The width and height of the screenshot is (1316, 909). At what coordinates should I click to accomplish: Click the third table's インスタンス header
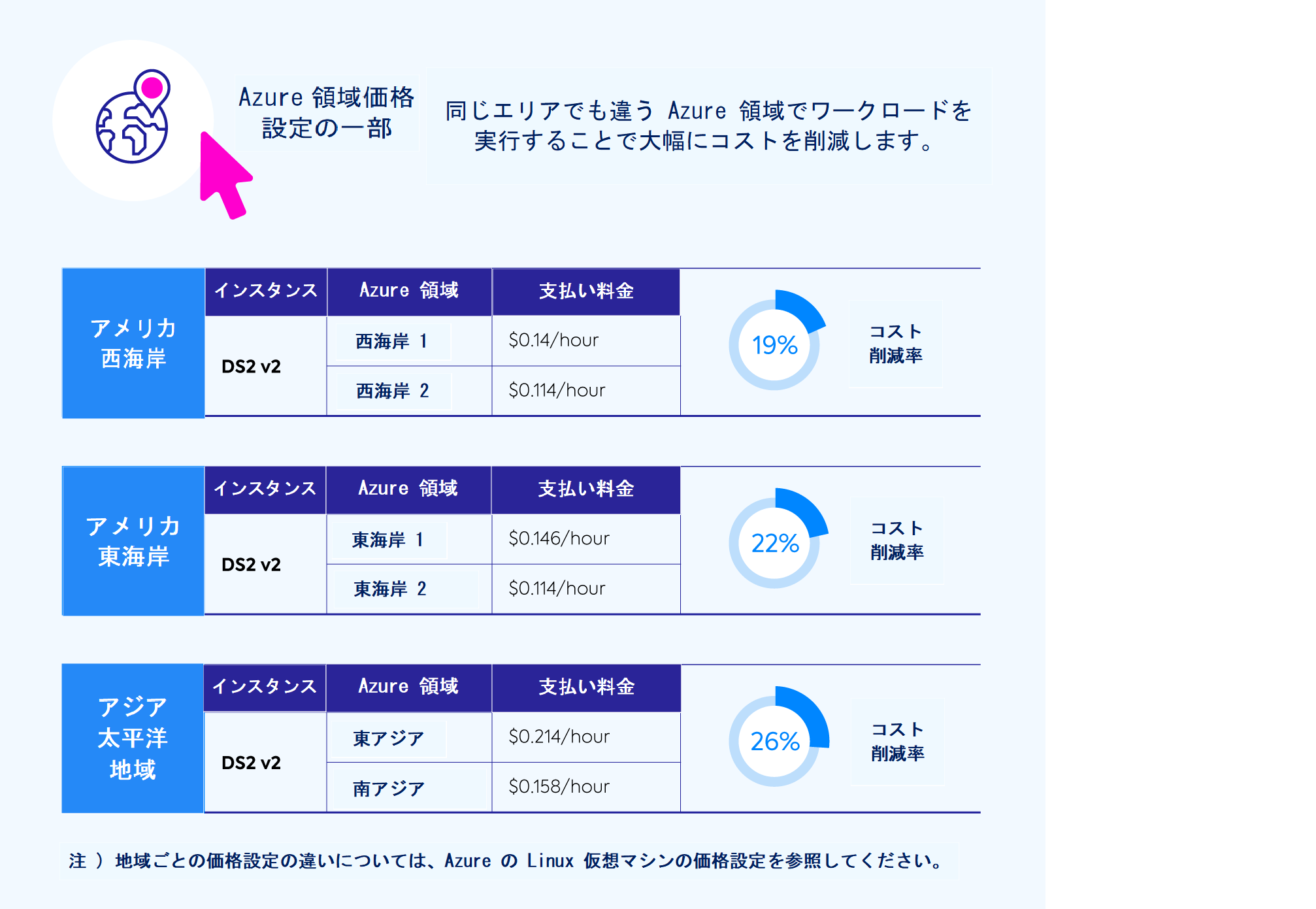[x=265, y=687]
